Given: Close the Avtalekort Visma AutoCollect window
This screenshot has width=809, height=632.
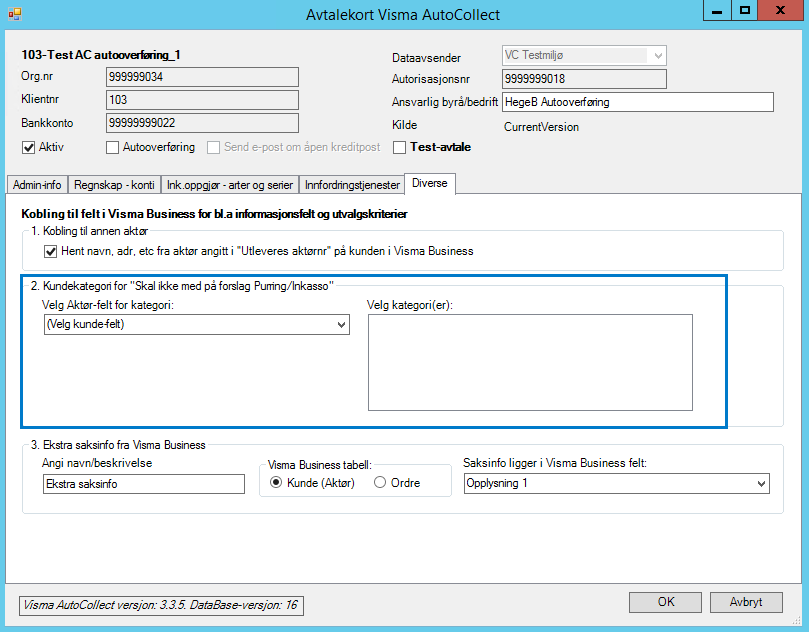Looking at the screenshot, I should [781, 10].
